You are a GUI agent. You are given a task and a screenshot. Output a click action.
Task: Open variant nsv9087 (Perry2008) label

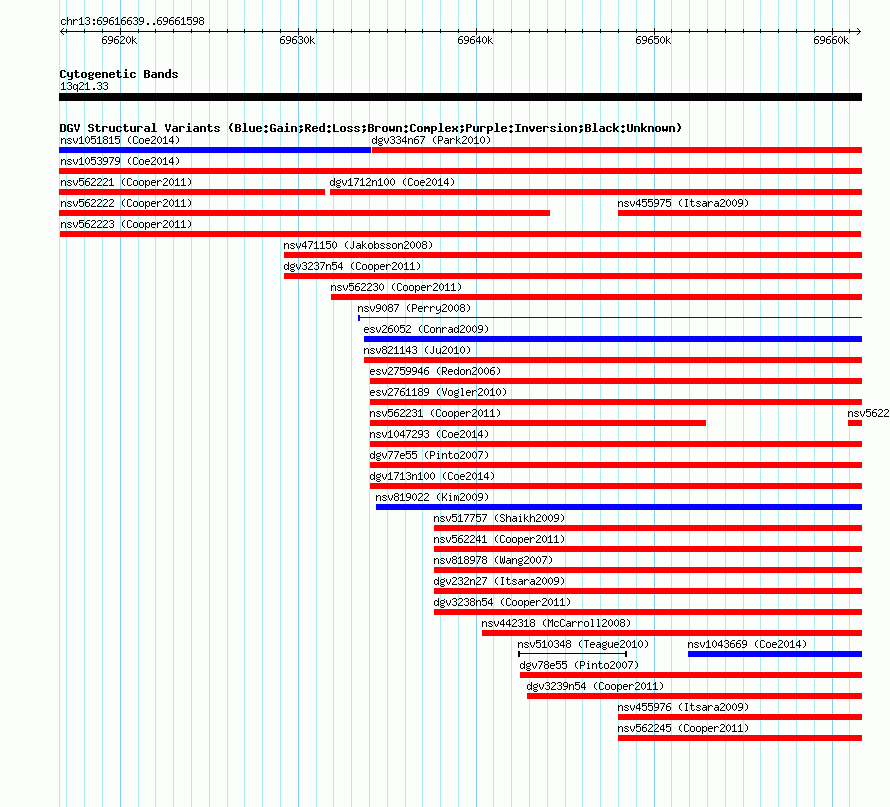point(414,308)
